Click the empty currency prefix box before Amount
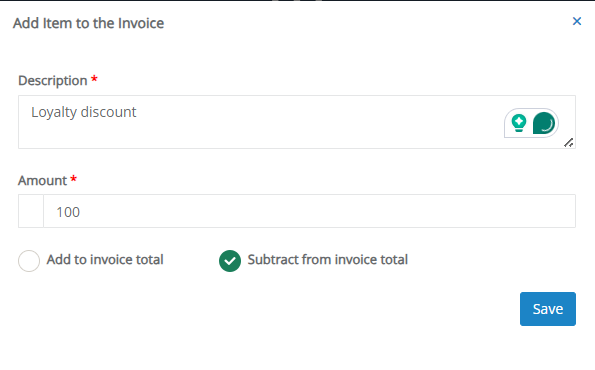 31,211
